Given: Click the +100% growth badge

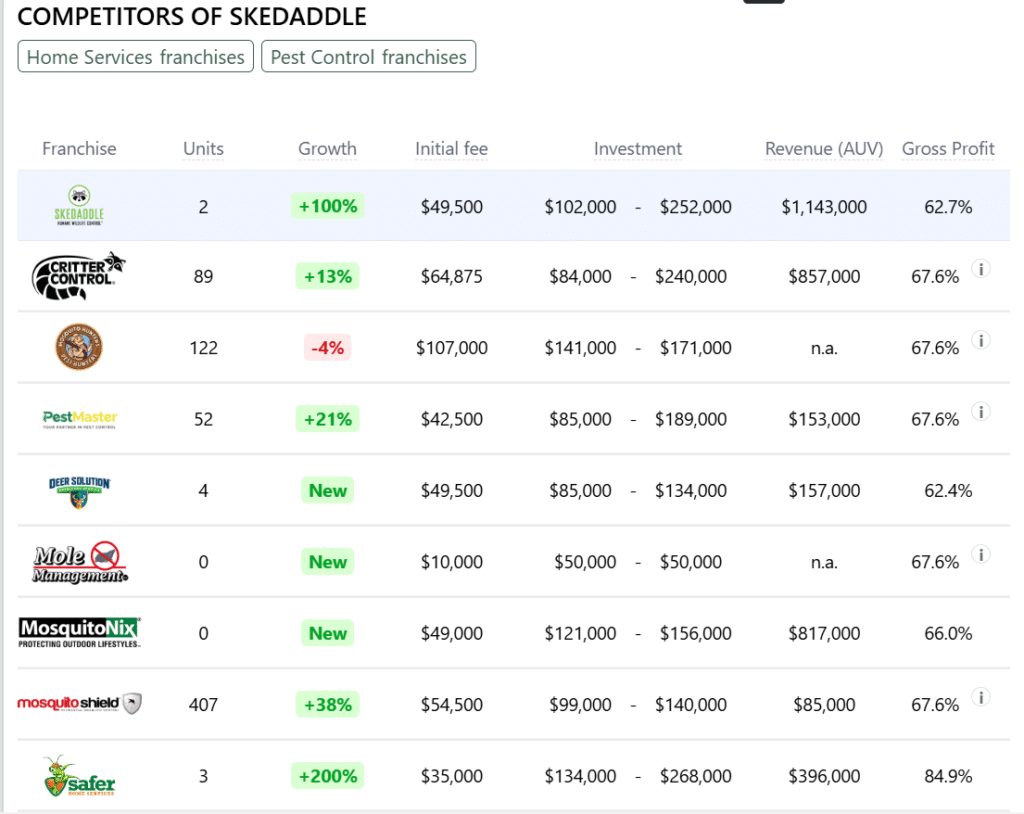Looking at the screenshot, I should (x=327, y=206).
